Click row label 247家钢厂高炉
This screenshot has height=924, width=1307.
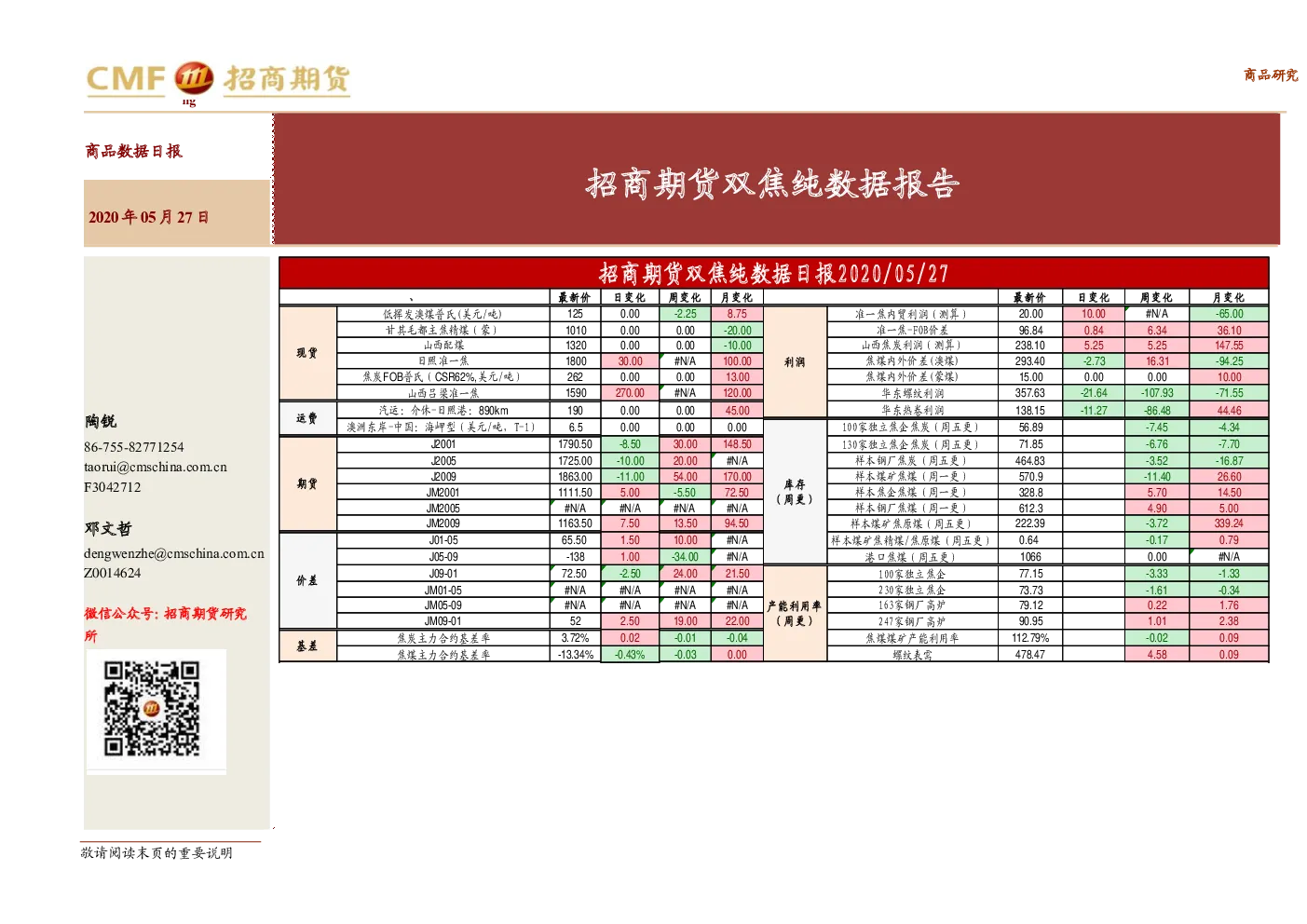tap(912, 621)
